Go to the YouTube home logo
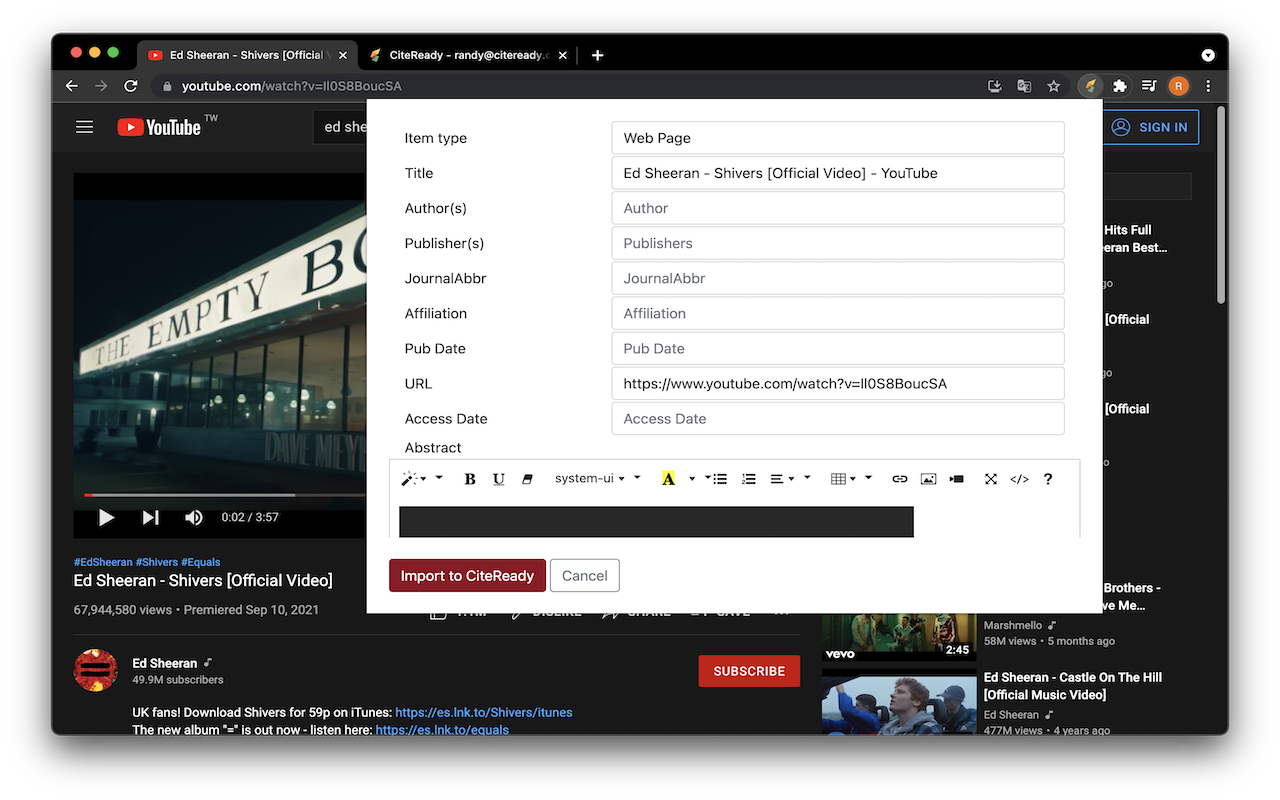Image resolution: width=1280 pixels, height=800 pixels. [x=160, y=127]
